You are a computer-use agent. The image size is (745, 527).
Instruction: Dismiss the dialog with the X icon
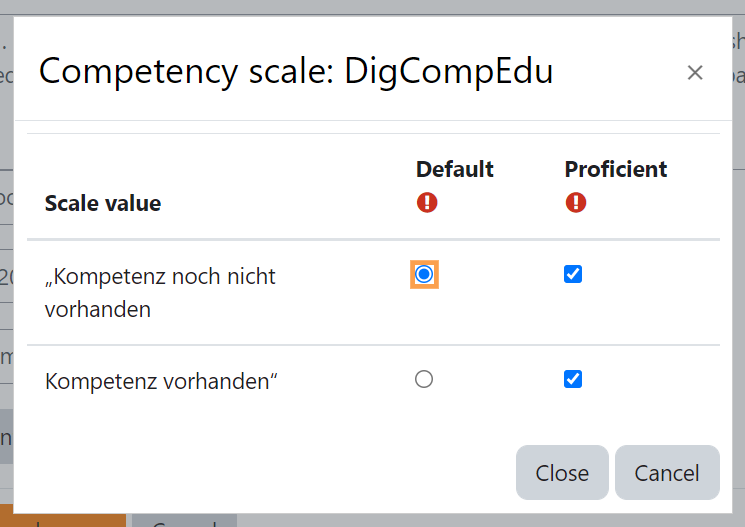tap(695, 73)
